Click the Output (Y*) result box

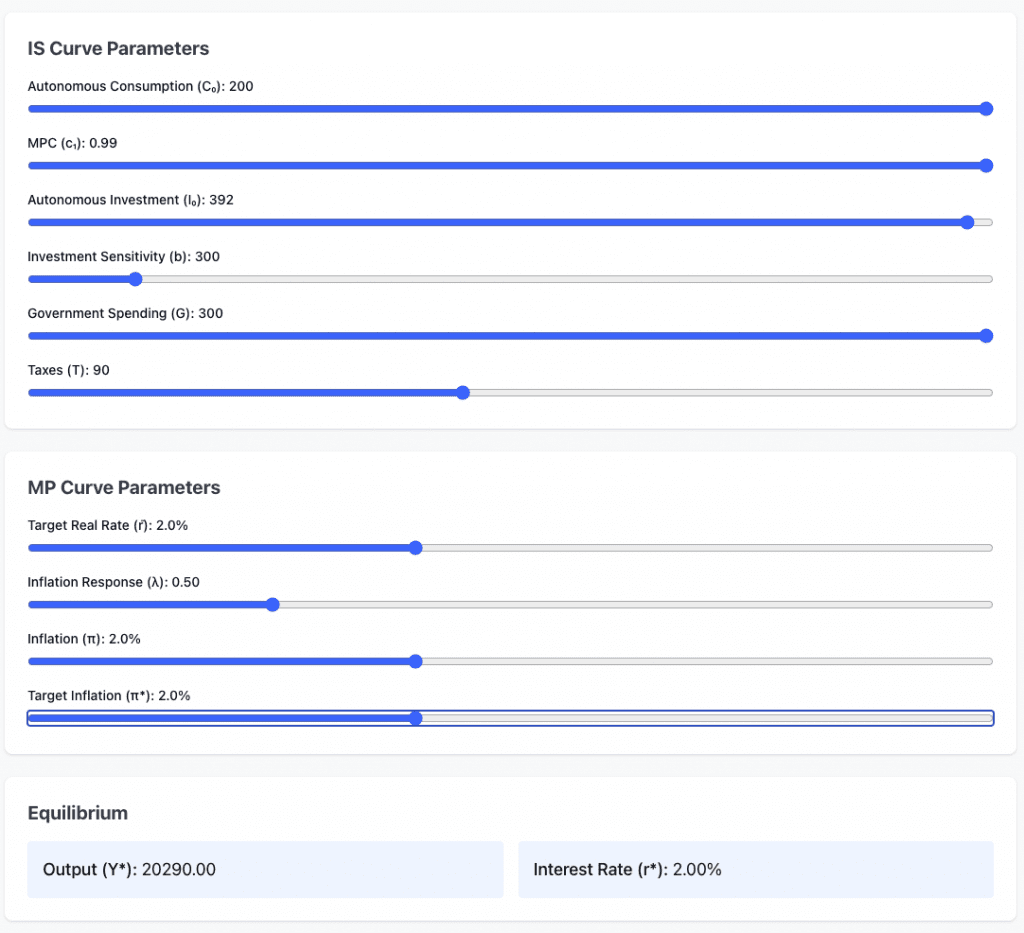(x=265, y=869)
